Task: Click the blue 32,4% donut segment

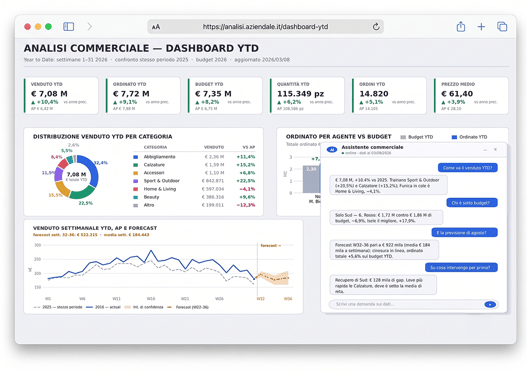Action: (x=90, y=170)
